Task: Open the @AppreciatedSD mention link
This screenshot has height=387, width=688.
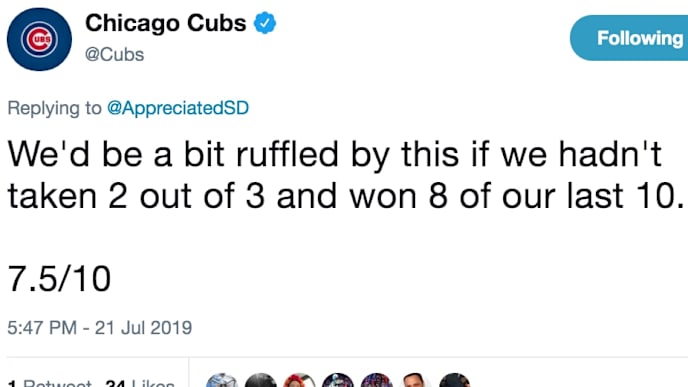Action: point(178,108)
